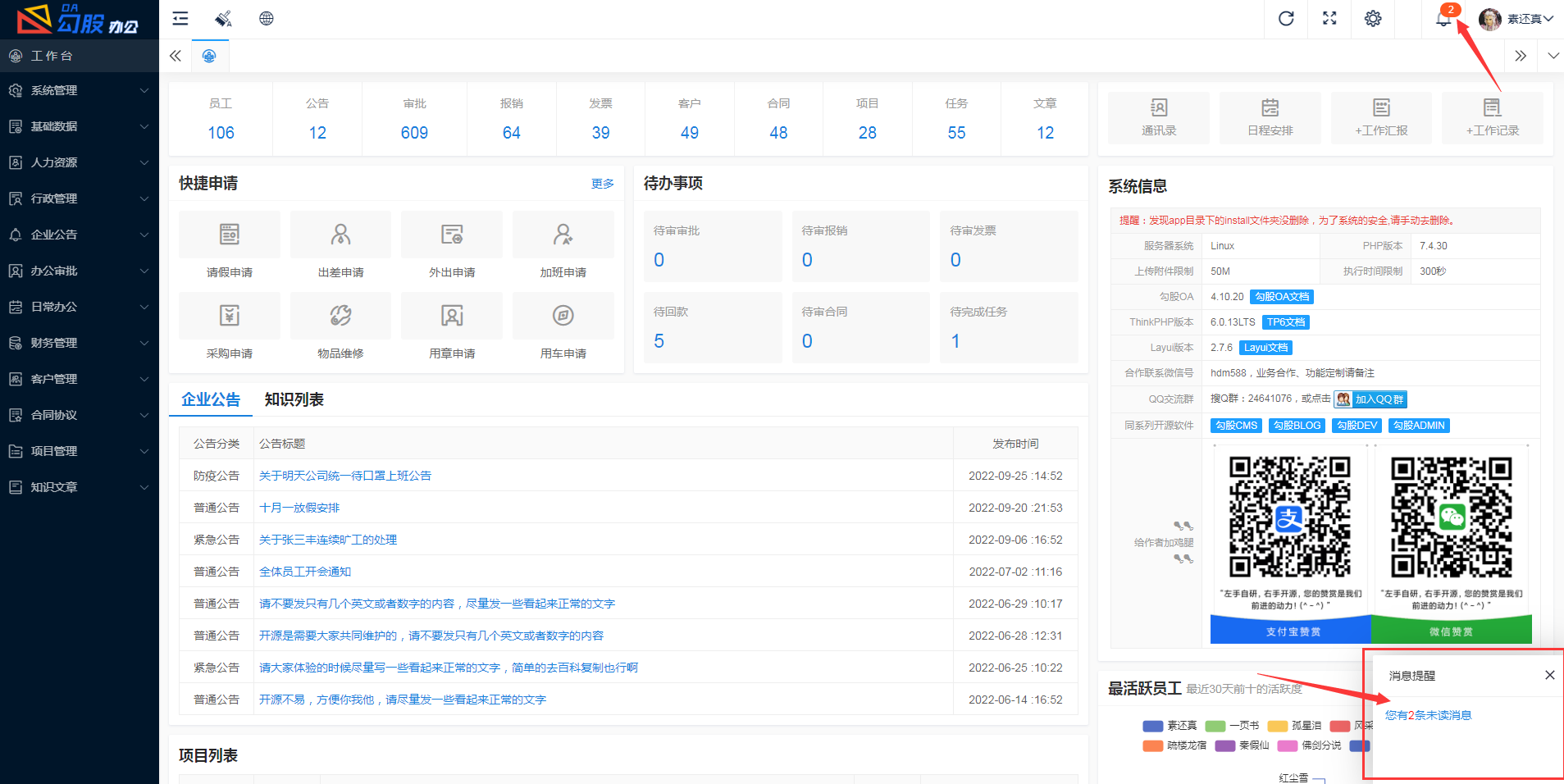Click the 请假申请 quick apply icon
1564x784 pixels.
230,235
